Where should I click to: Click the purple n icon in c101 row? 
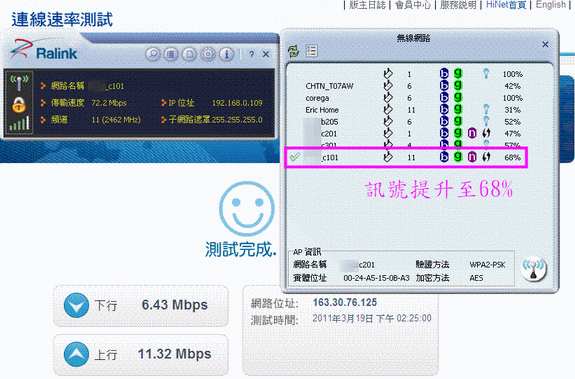tap(472, 157)
